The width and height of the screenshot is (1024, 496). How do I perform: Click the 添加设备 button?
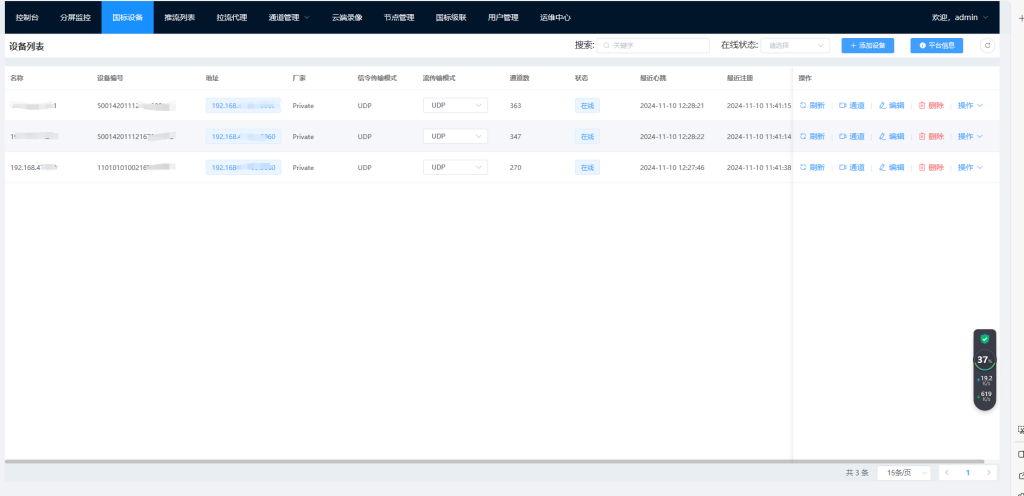(x=867, y=45)
